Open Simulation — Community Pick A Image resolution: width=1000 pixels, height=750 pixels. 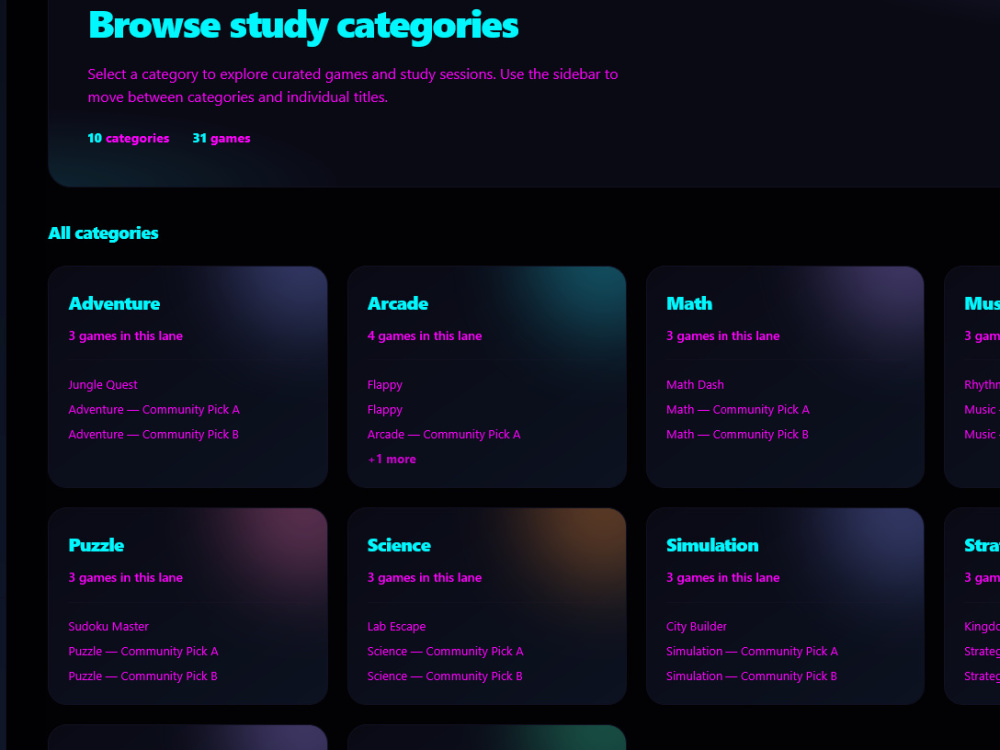pyautogui.click(x=752, y=651)
